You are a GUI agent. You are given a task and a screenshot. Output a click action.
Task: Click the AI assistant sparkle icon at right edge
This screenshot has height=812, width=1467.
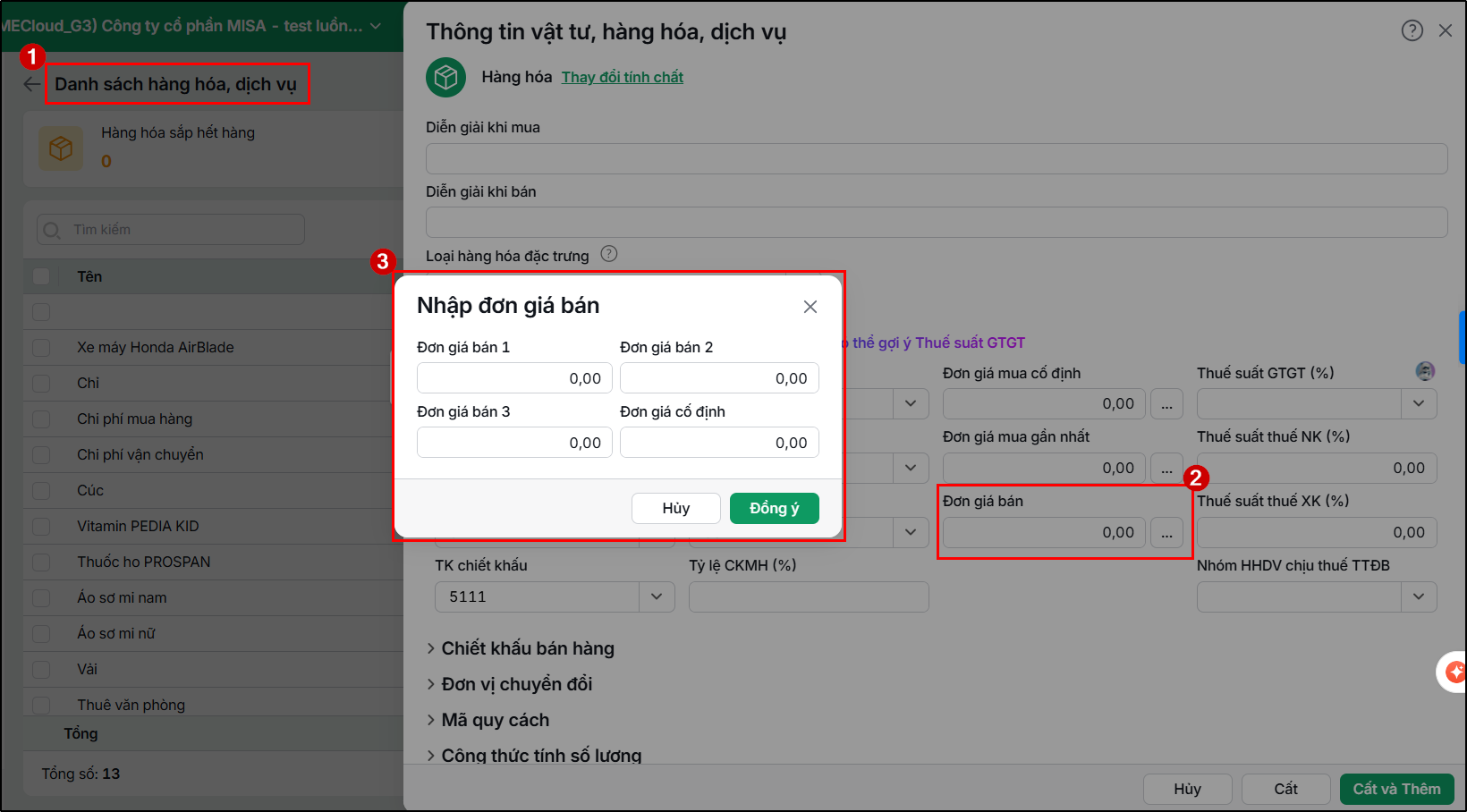[1454, 672]
